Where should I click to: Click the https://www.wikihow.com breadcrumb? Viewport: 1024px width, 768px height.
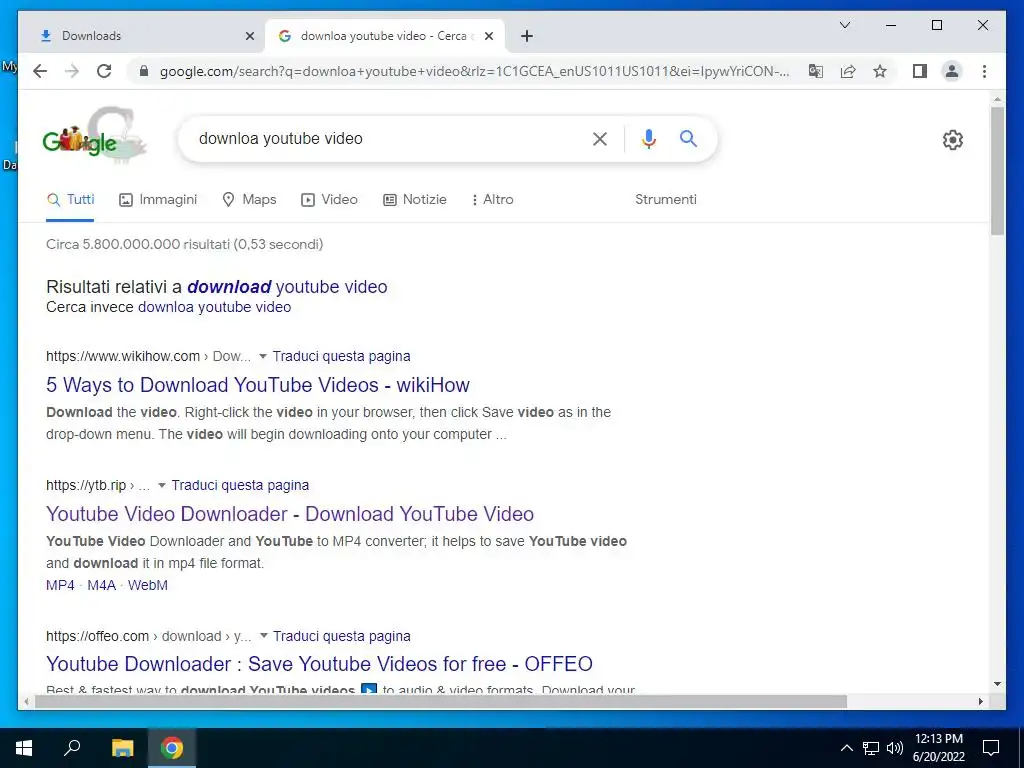(123, 357)
